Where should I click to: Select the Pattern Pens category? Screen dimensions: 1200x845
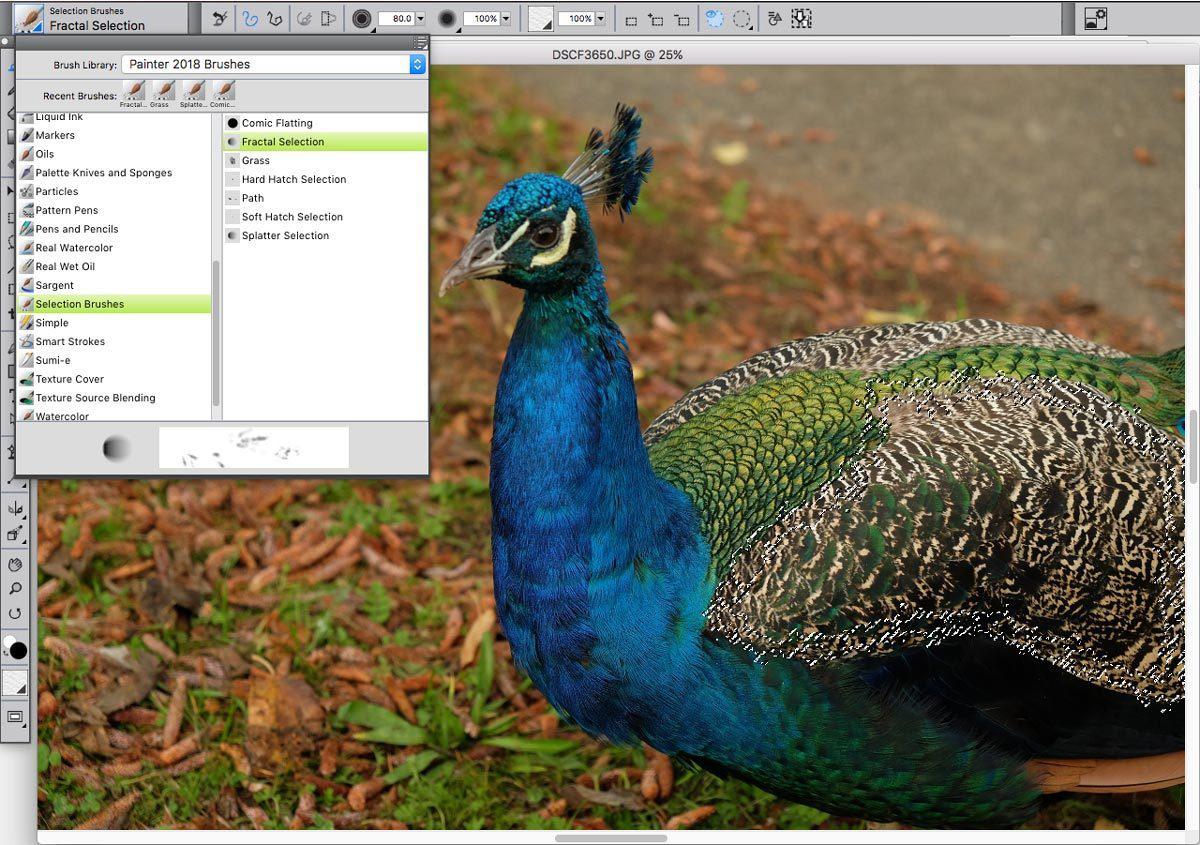(114, 210)
